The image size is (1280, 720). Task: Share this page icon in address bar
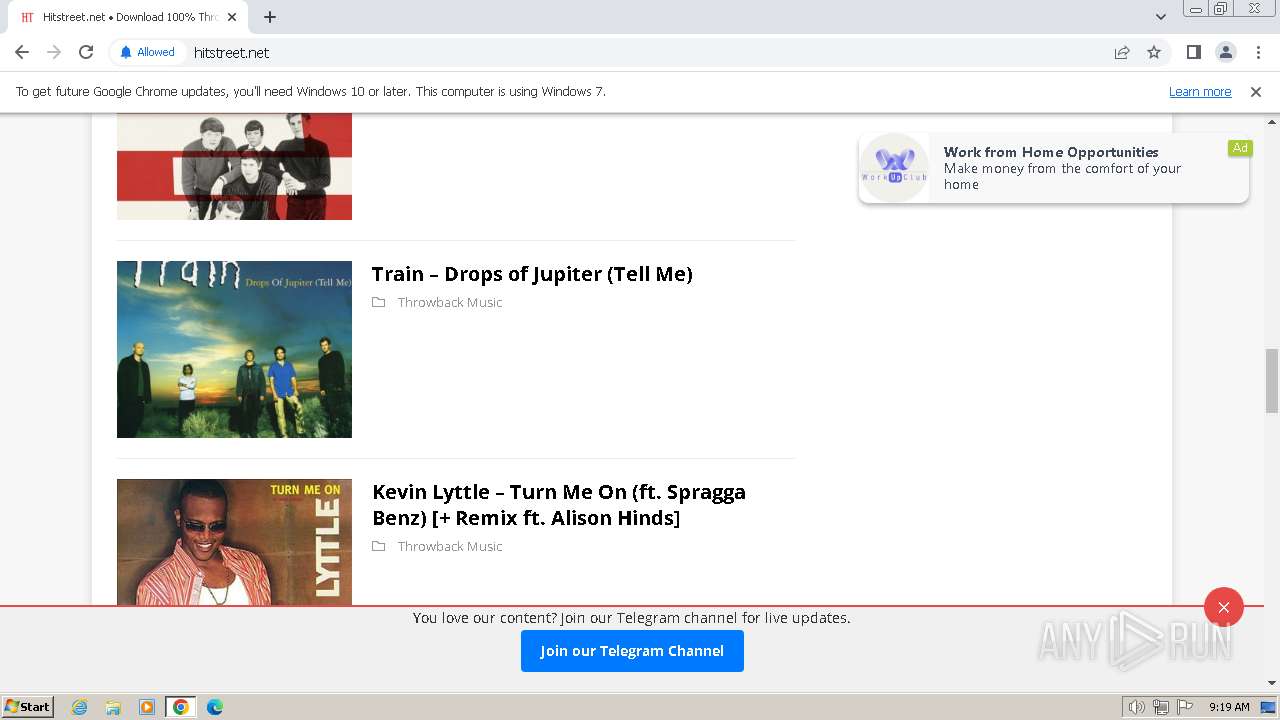(1122, 52)
